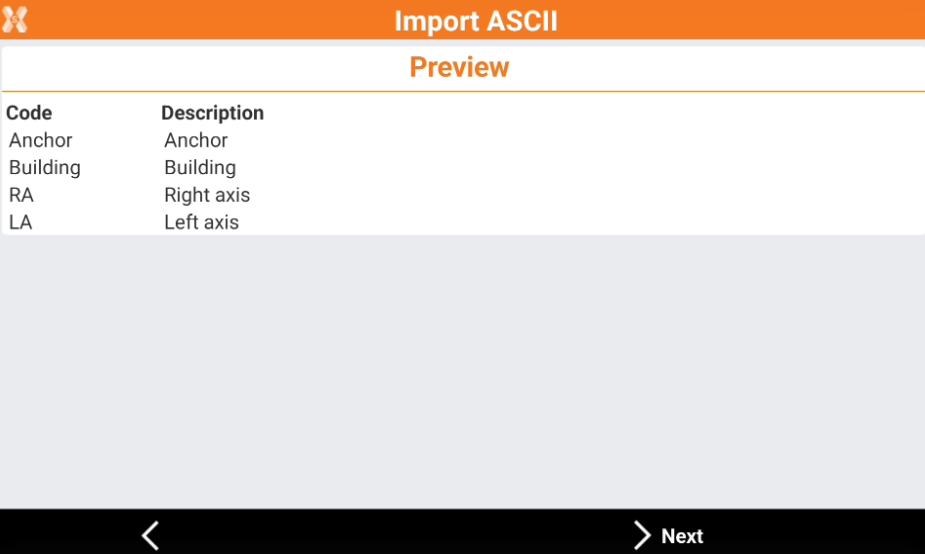Screen dimensions: 925x554
Task: Click the orange divider line under Preview
Action: [460, 92]
